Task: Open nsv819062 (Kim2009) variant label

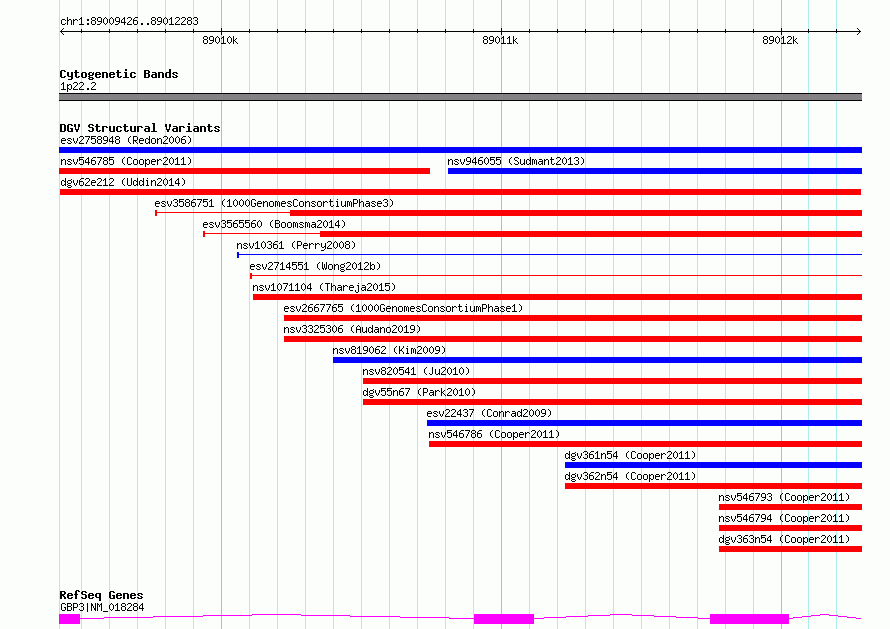Action: coord(389,350)
